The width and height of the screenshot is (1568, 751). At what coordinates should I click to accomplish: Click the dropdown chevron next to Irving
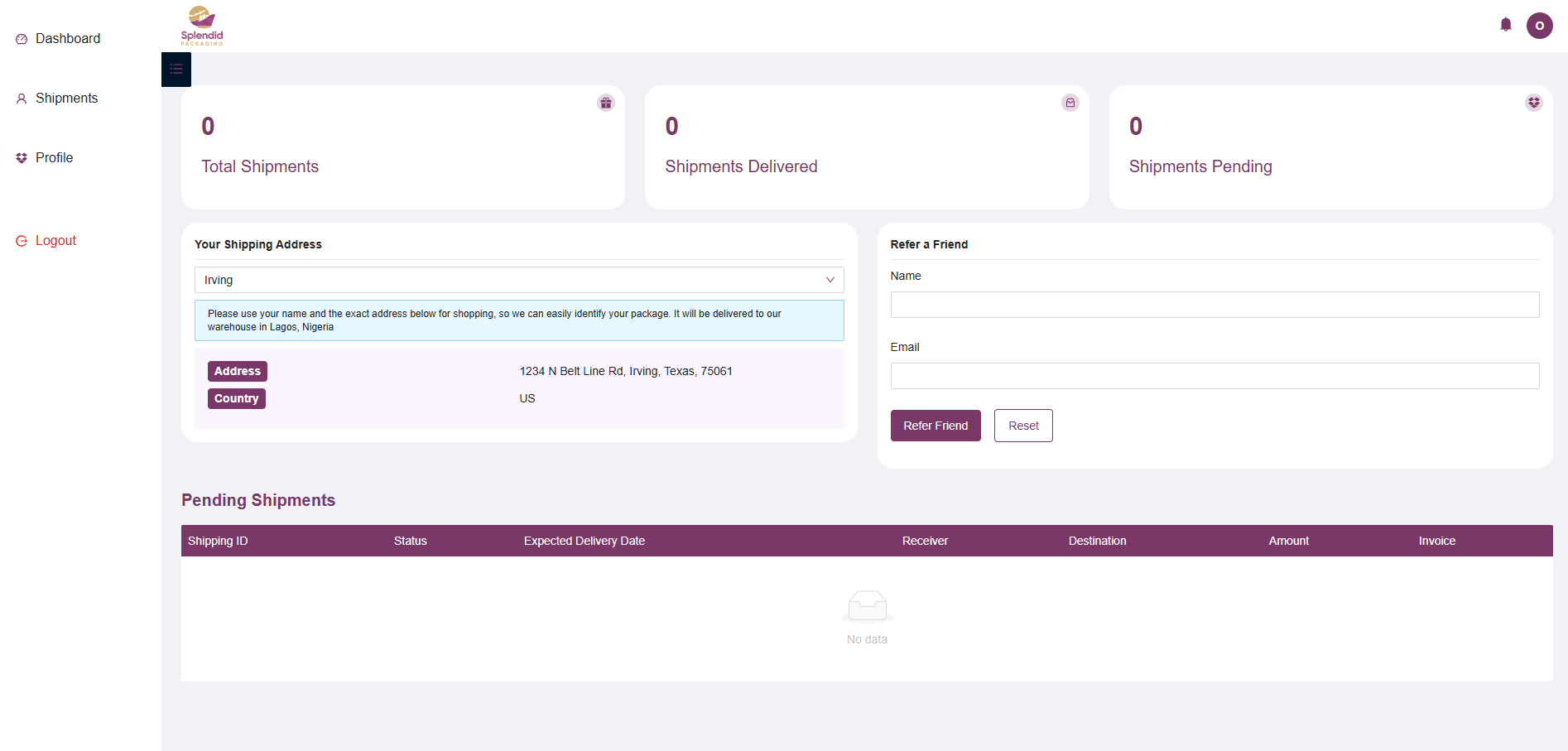coord(830,280)
